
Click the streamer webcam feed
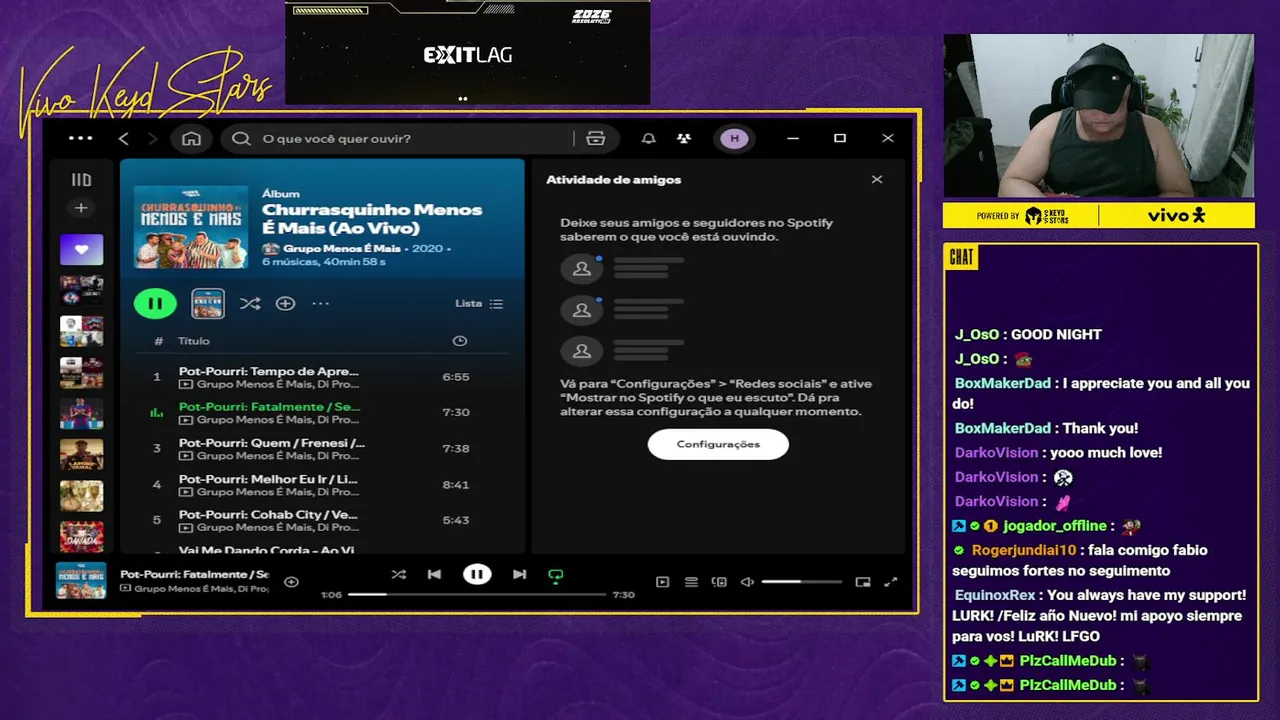[1099, 116]
